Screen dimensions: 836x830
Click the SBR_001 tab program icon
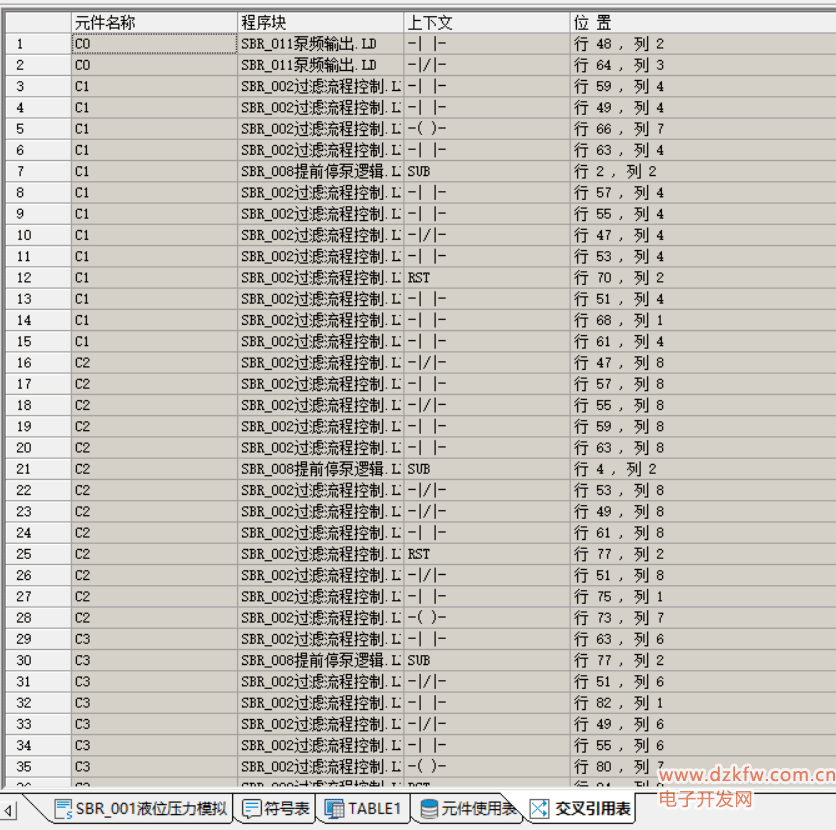(64, 809)
